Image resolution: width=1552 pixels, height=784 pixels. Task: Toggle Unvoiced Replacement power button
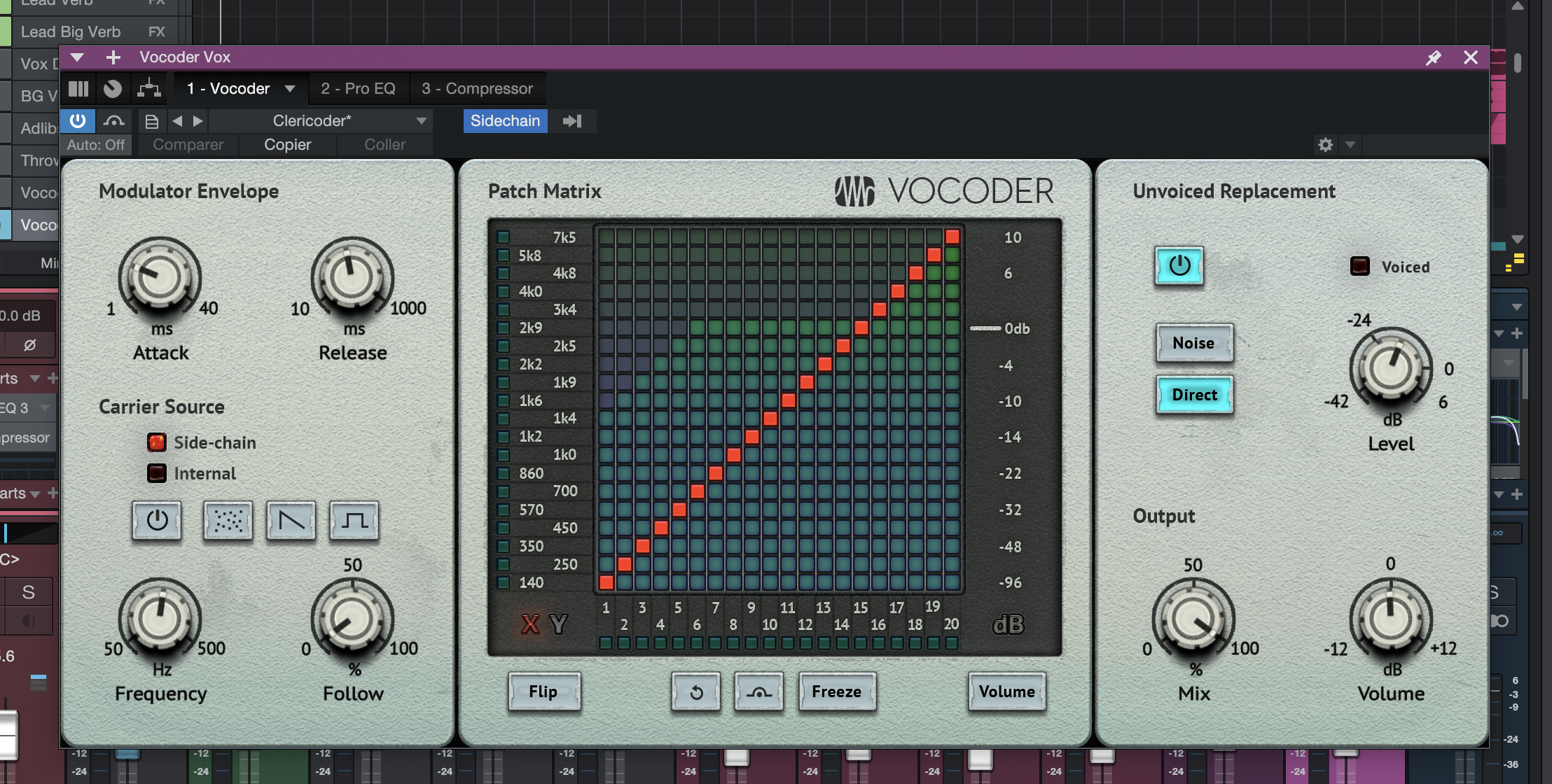pyautogui.click(x=1179, y=265)
